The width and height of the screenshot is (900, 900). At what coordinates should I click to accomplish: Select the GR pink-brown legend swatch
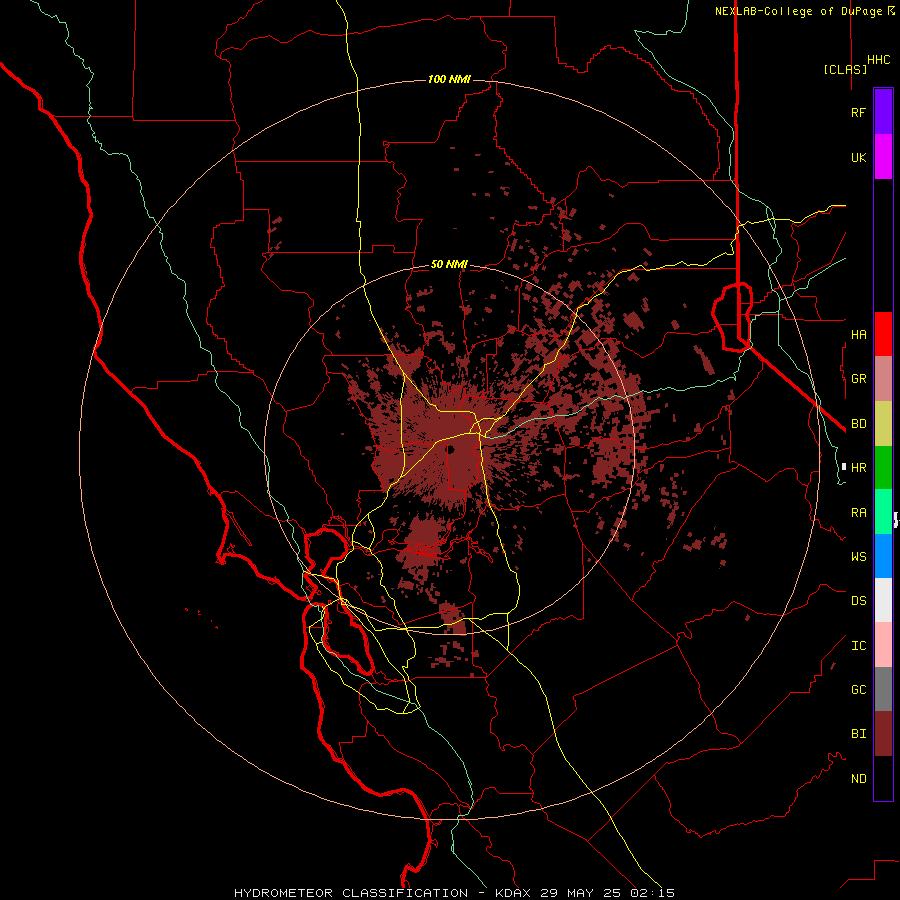point(883,379)
